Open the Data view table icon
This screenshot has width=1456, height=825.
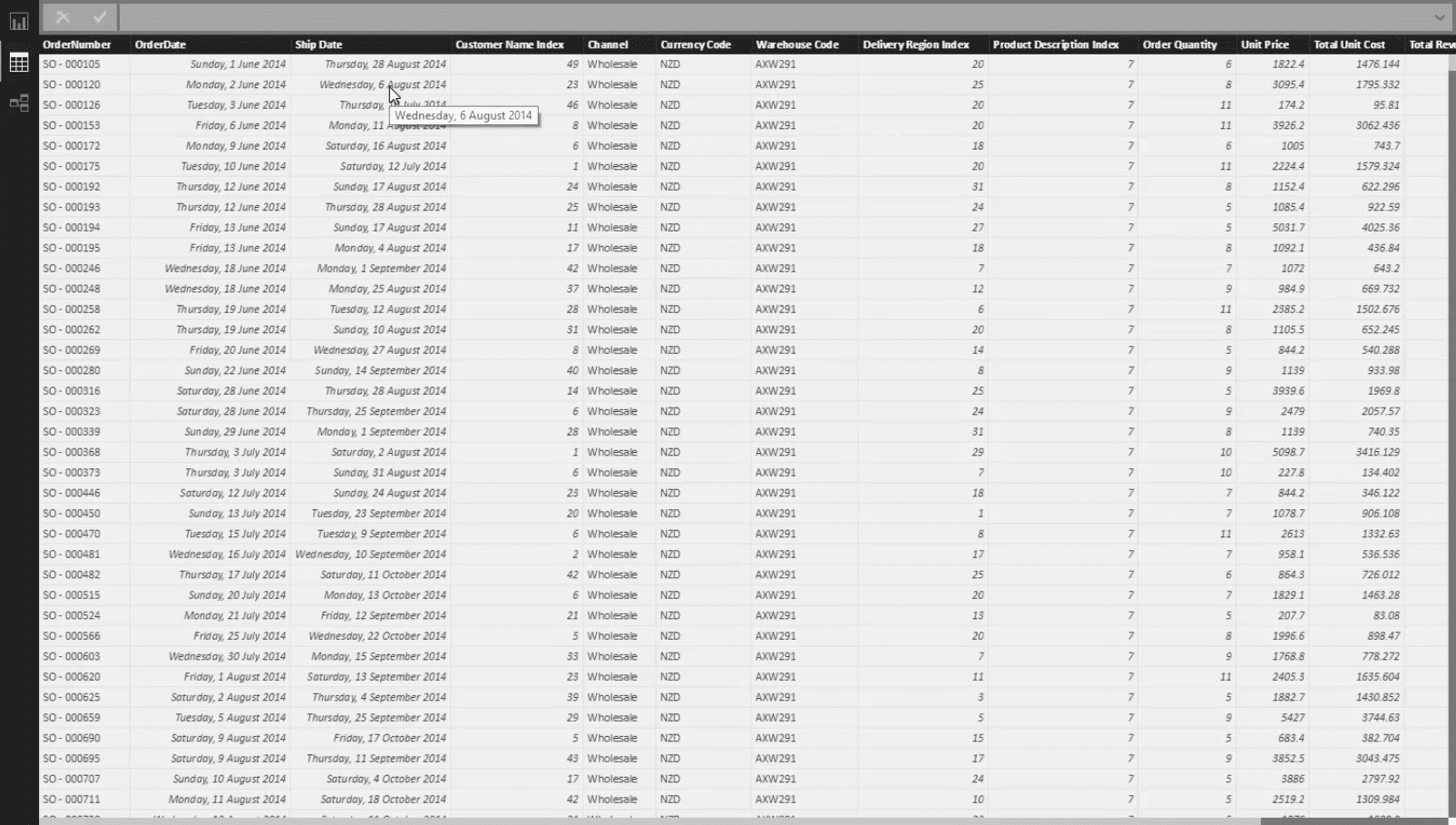coord(19,63)
